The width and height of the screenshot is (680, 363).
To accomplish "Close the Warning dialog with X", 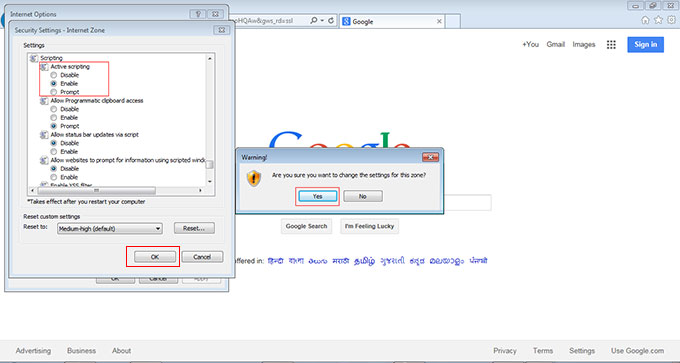I will tap(430, 157).
